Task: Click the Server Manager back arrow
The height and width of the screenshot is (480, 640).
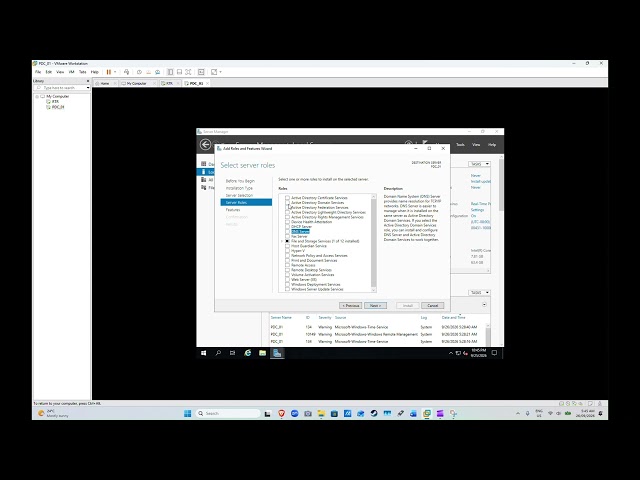Action: point(205,144)
